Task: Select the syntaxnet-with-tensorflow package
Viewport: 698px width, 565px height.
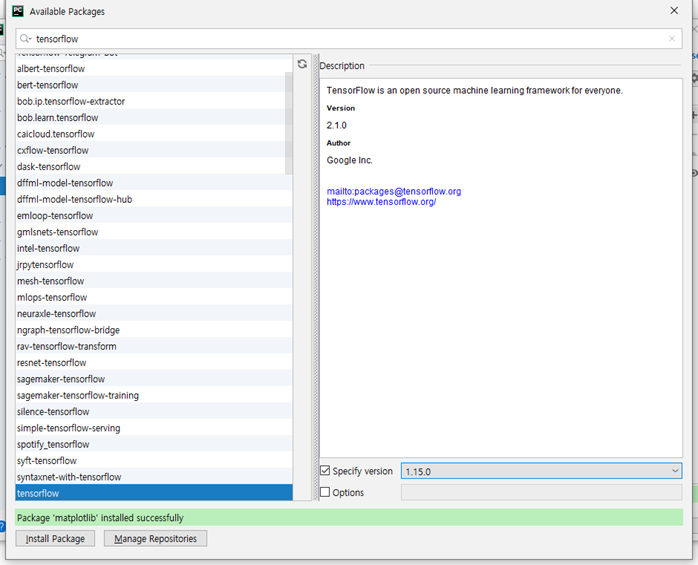Action: coord(154,477)
